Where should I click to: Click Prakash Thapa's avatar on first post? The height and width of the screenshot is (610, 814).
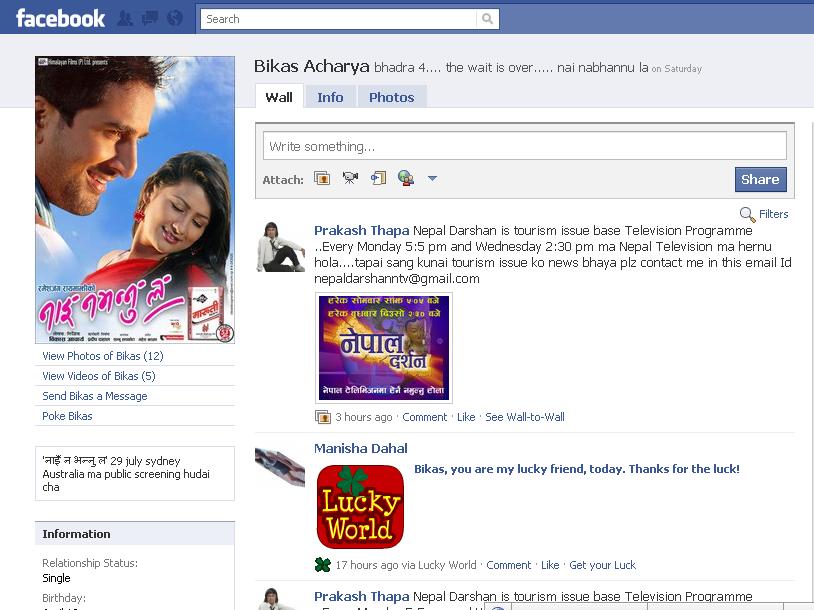point(281,247)
